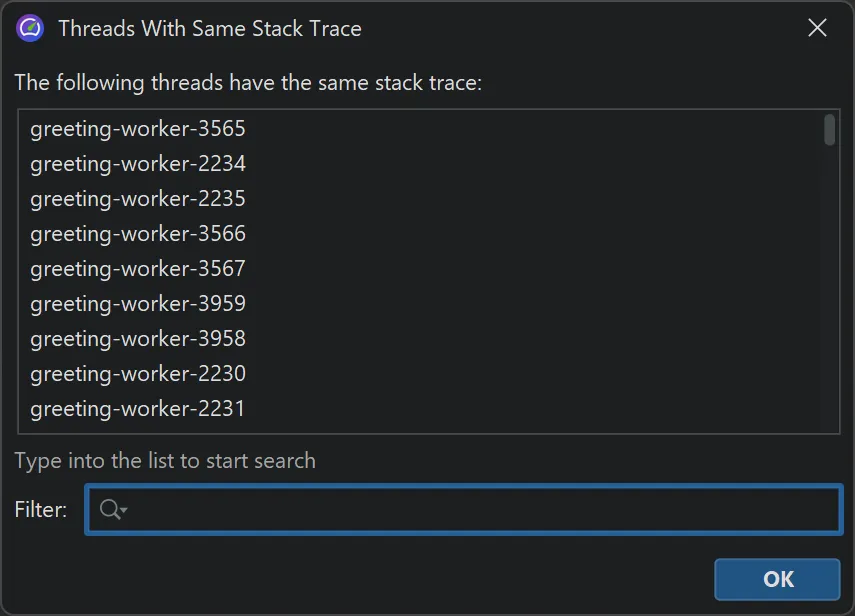Click the dialog title text
The height and width of the screenshot is (616, 855).
click(x=210, y=28)
